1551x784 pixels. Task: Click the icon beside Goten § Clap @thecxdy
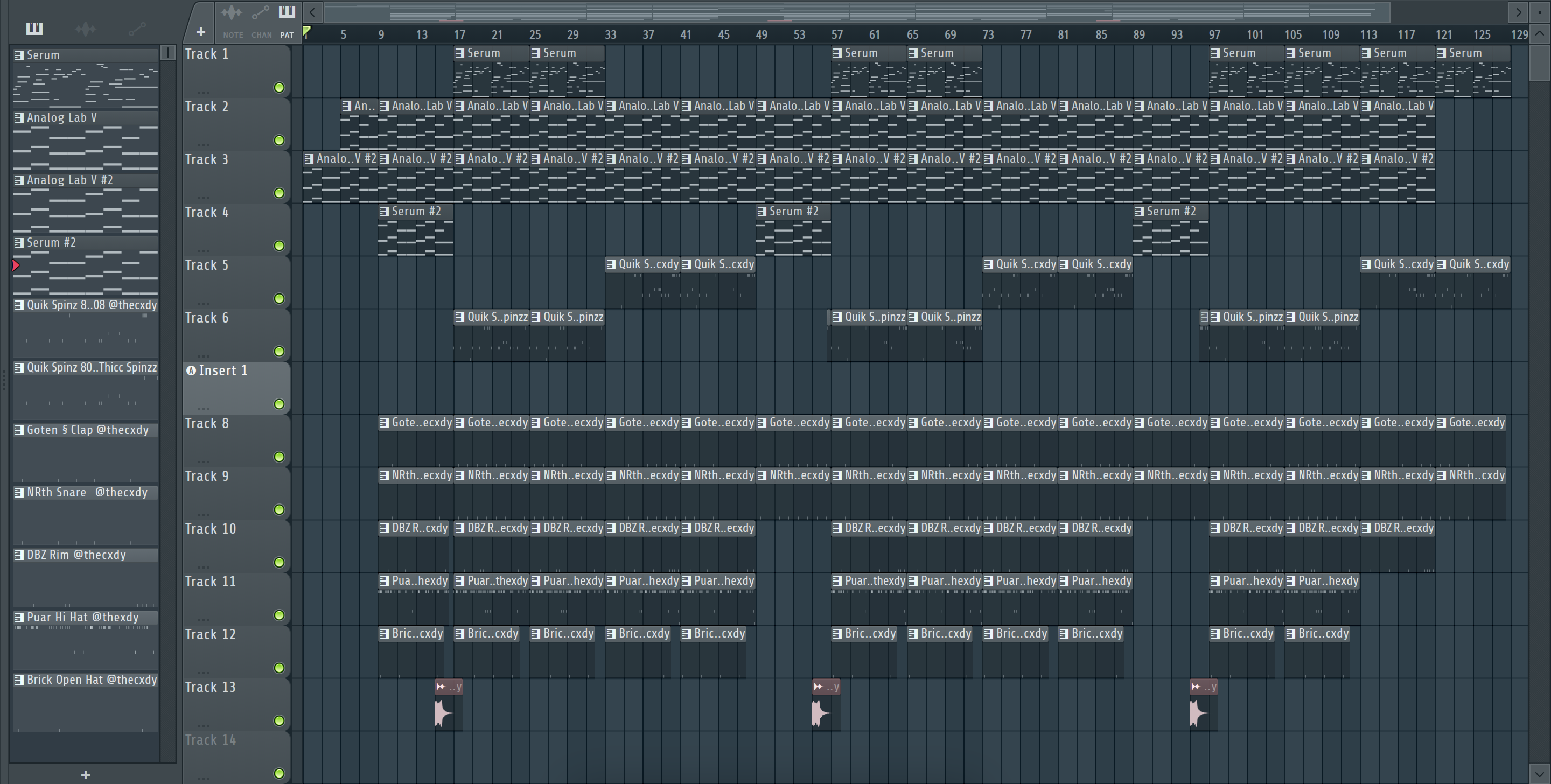pyautogui.click(x=19, y=429)
